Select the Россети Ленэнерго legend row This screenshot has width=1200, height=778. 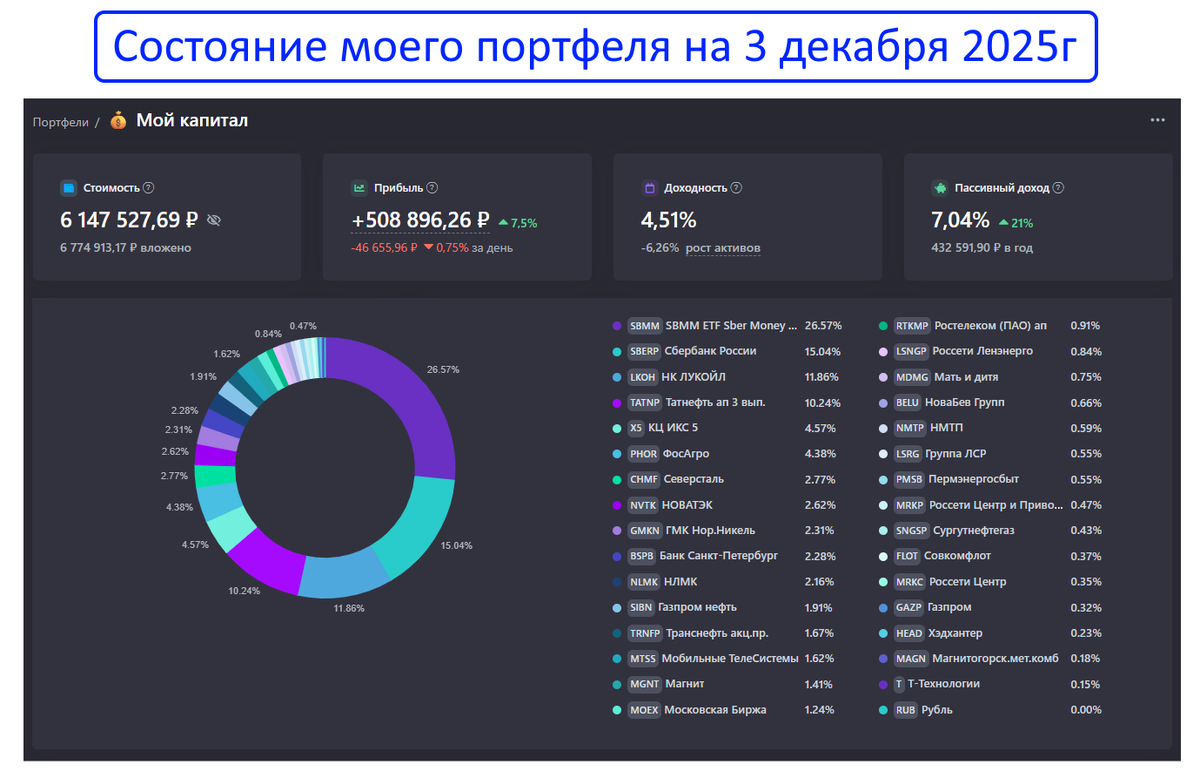coord(991,351)
